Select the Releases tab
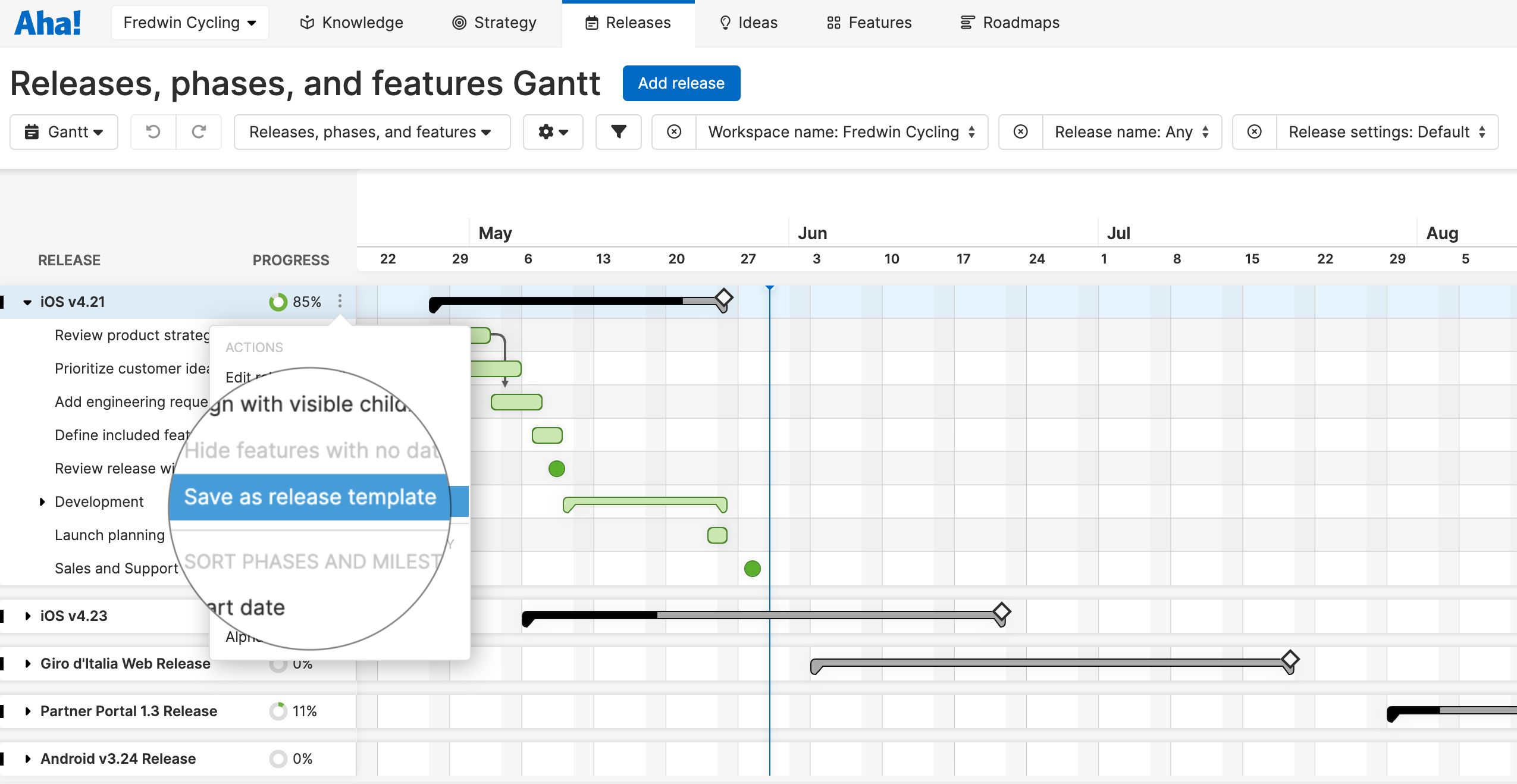The image size is (1517, 784). point(628,23)
